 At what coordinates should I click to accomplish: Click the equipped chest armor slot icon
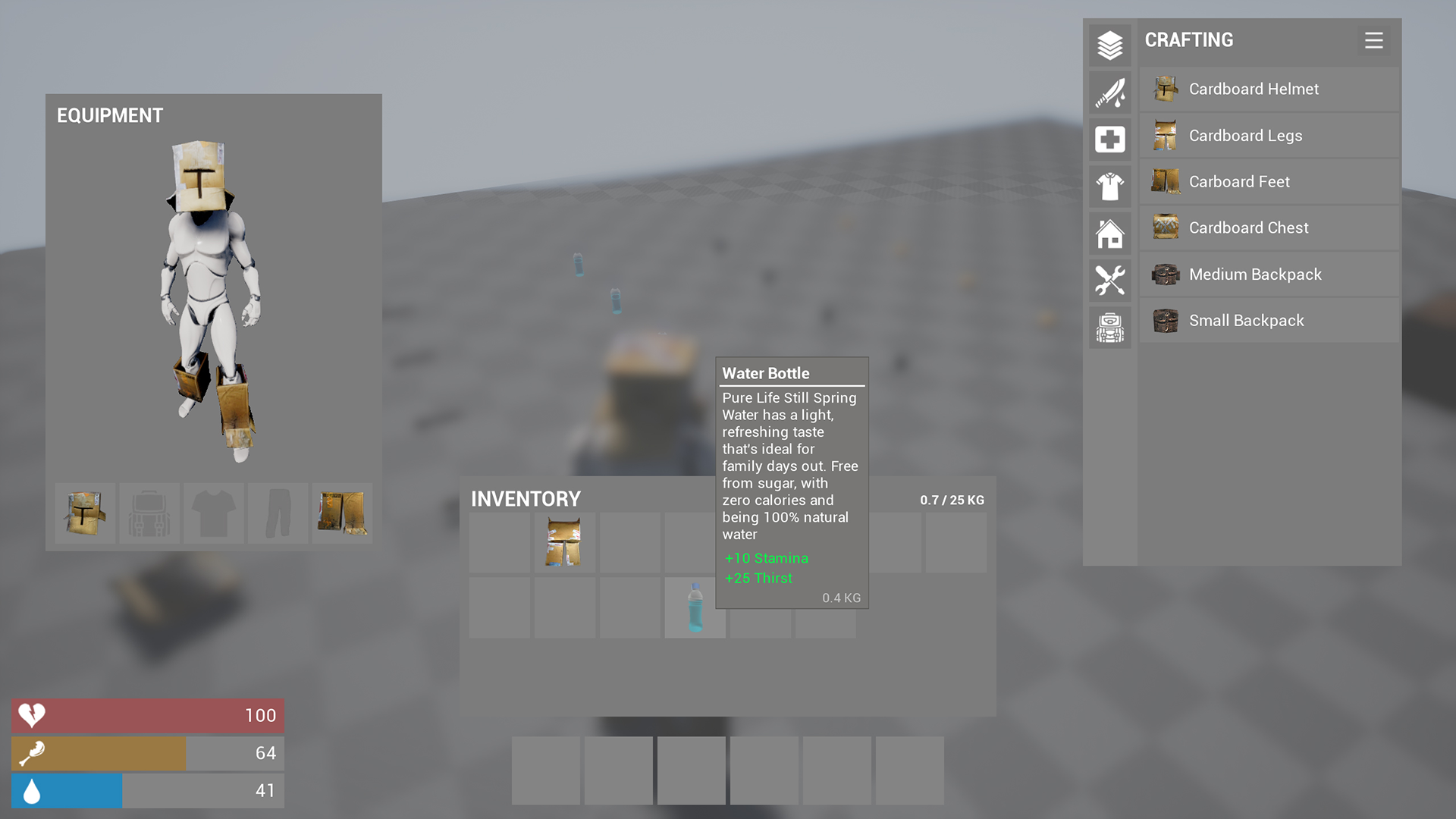(x=212, y=513)
